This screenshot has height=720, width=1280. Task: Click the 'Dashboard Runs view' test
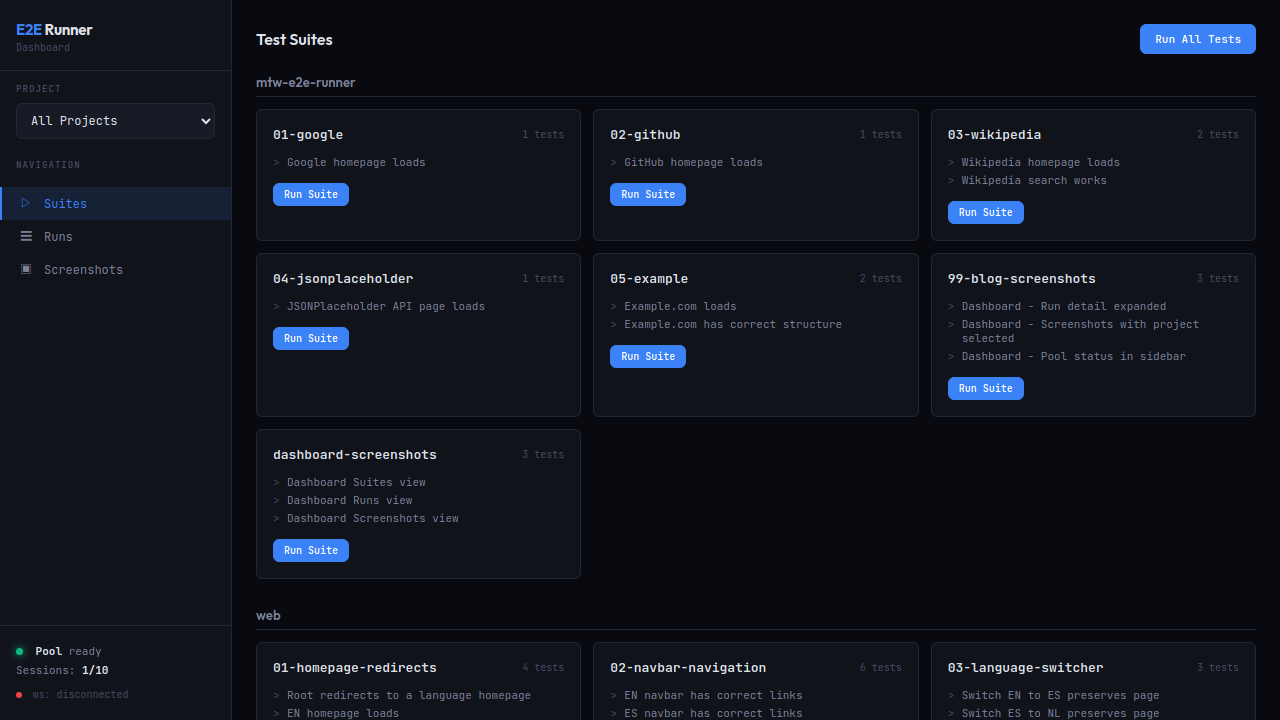click(x=350, y=500)
